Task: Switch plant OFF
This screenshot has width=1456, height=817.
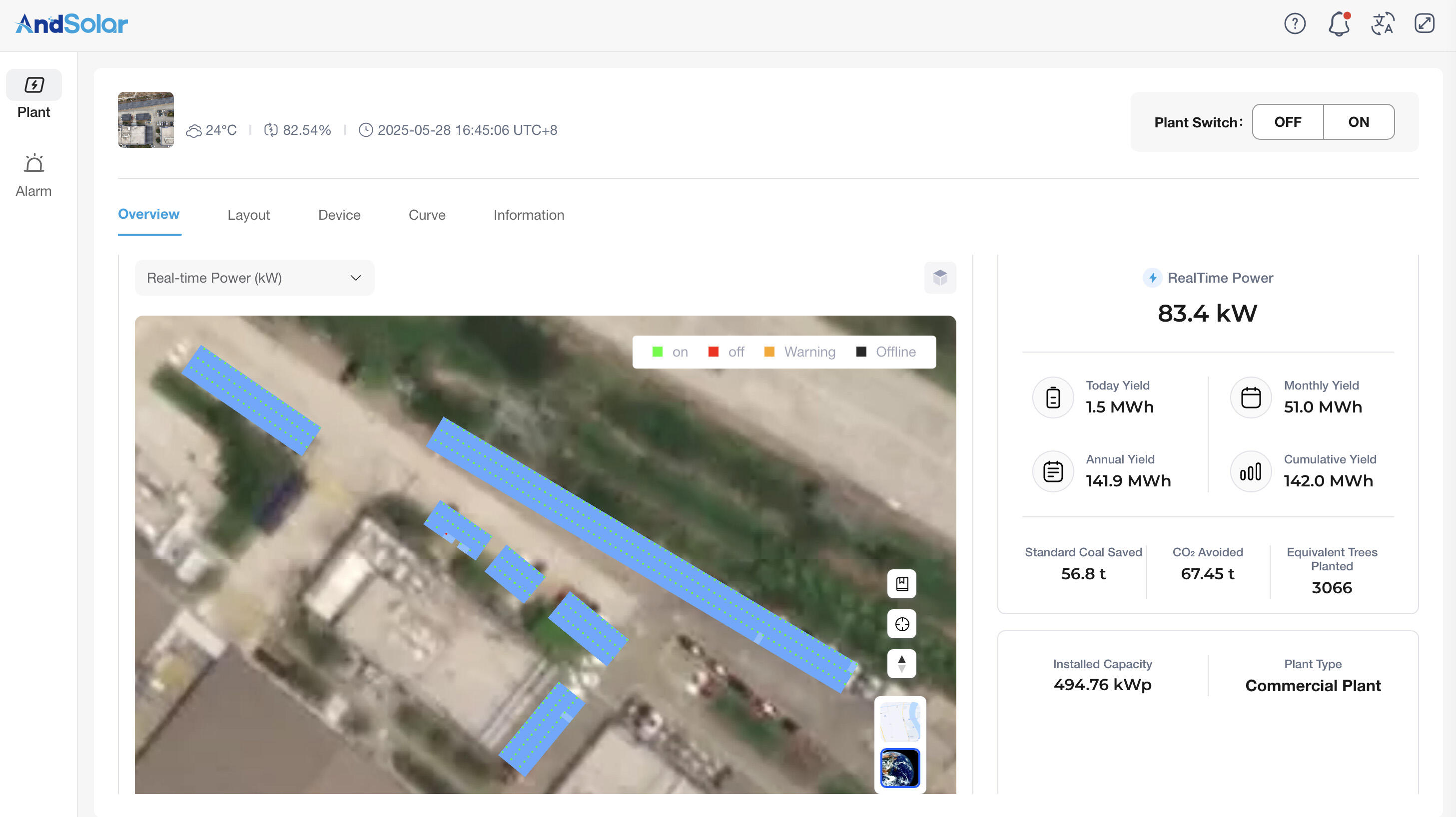Action: (x=1288, y=122)
